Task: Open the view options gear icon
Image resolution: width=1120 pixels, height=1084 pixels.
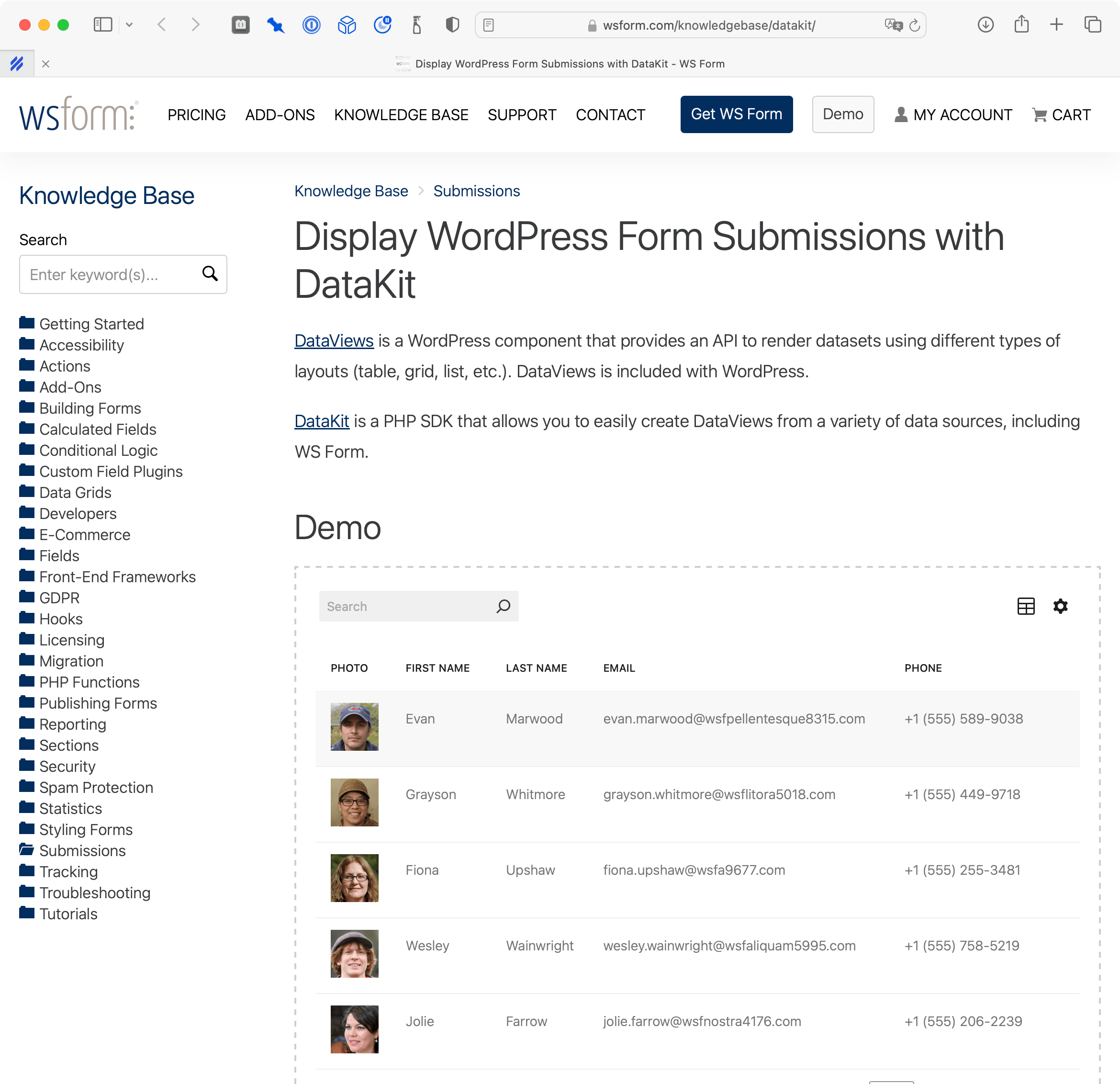Action: 1060,606
